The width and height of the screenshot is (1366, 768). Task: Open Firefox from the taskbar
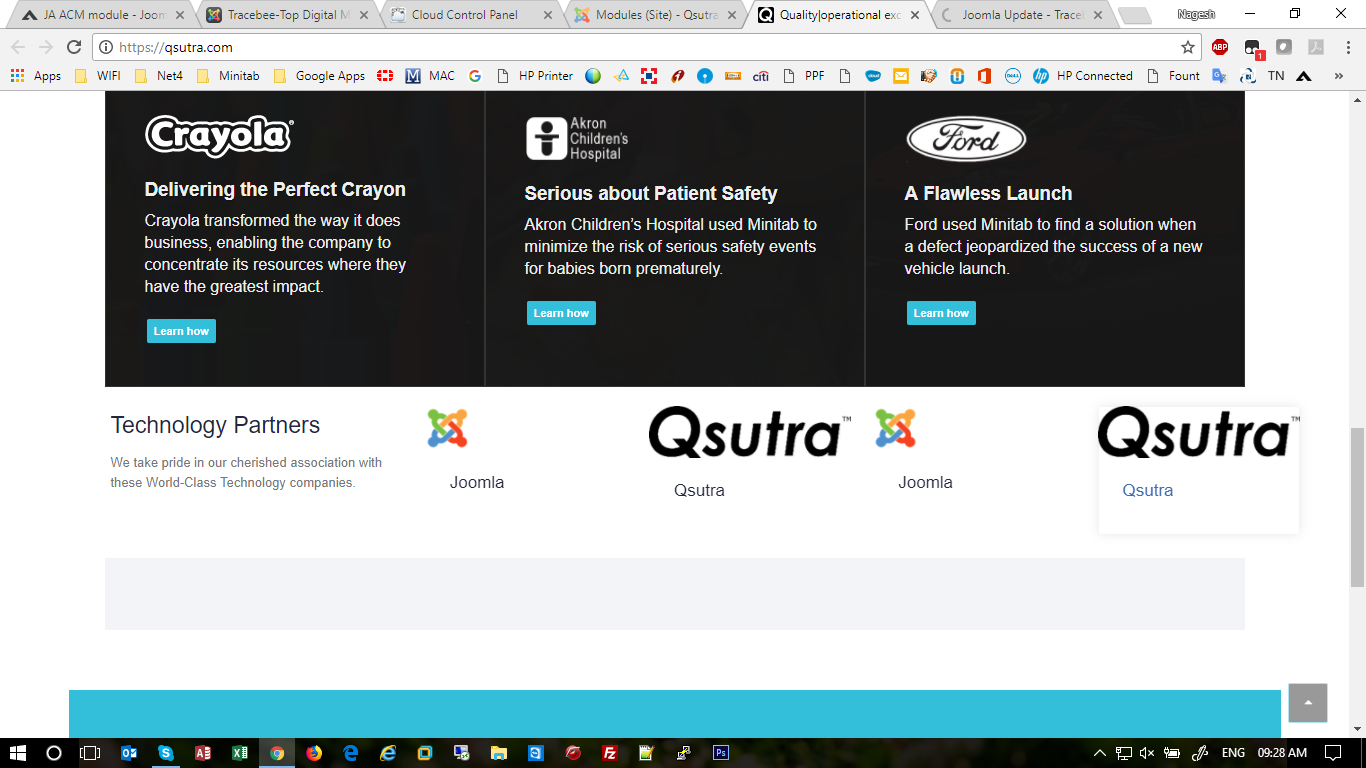point(314,753)
